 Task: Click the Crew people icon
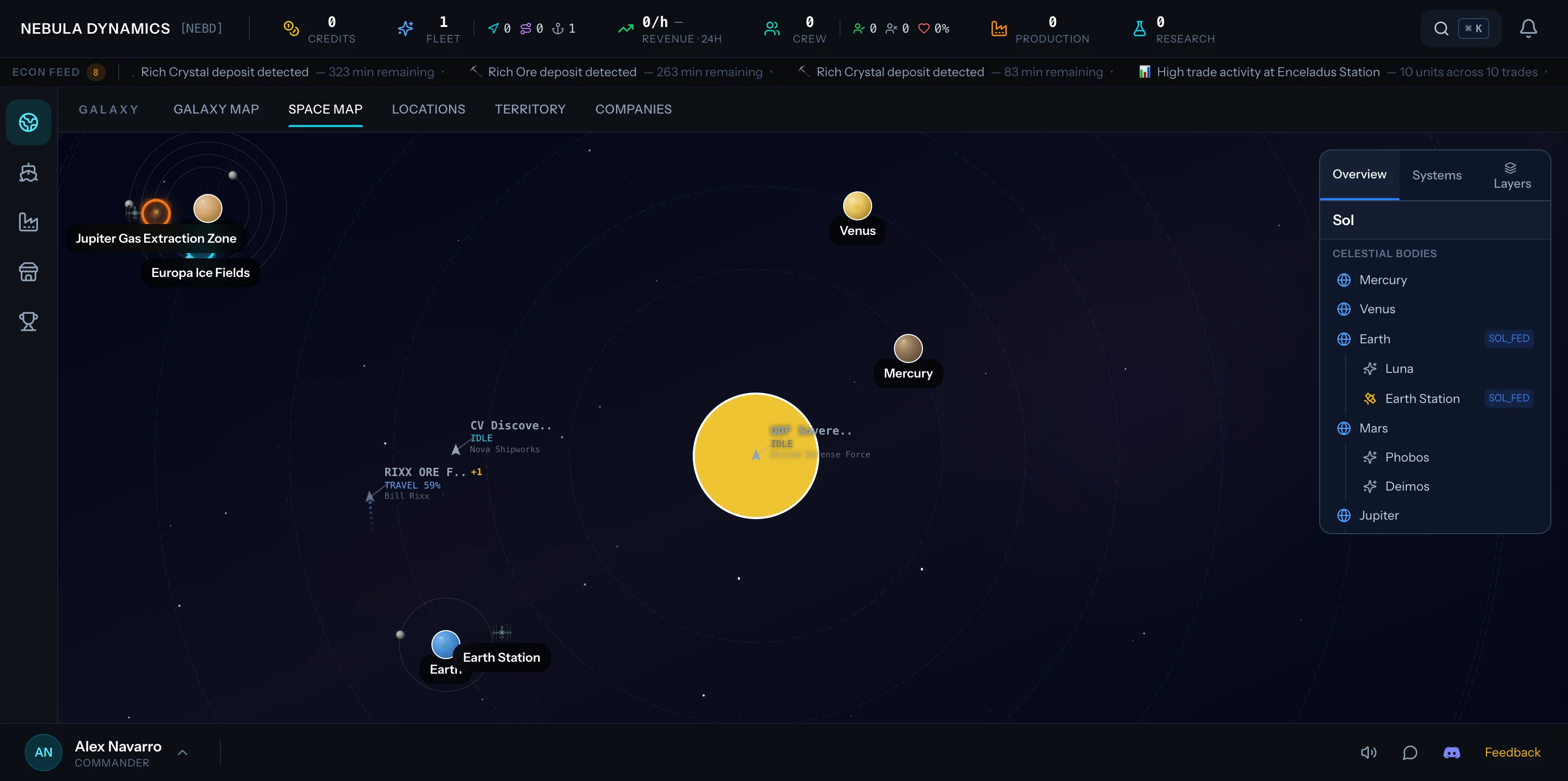[x=772, y=29]
